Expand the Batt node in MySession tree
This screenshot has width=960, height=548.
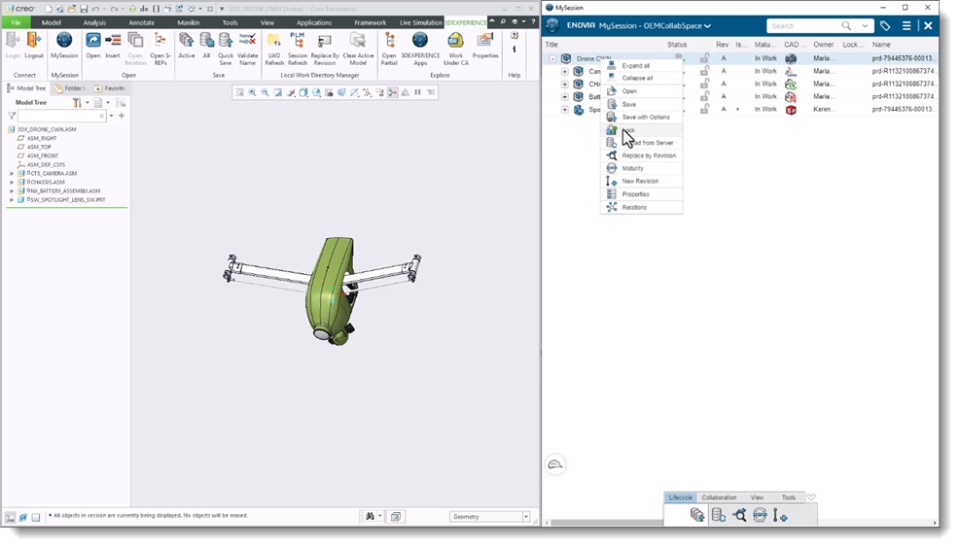pos(564,97)
